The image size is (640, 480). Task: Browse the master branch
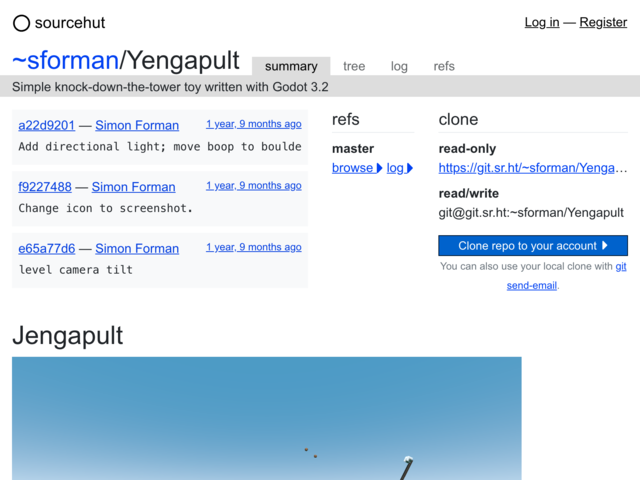356,168
